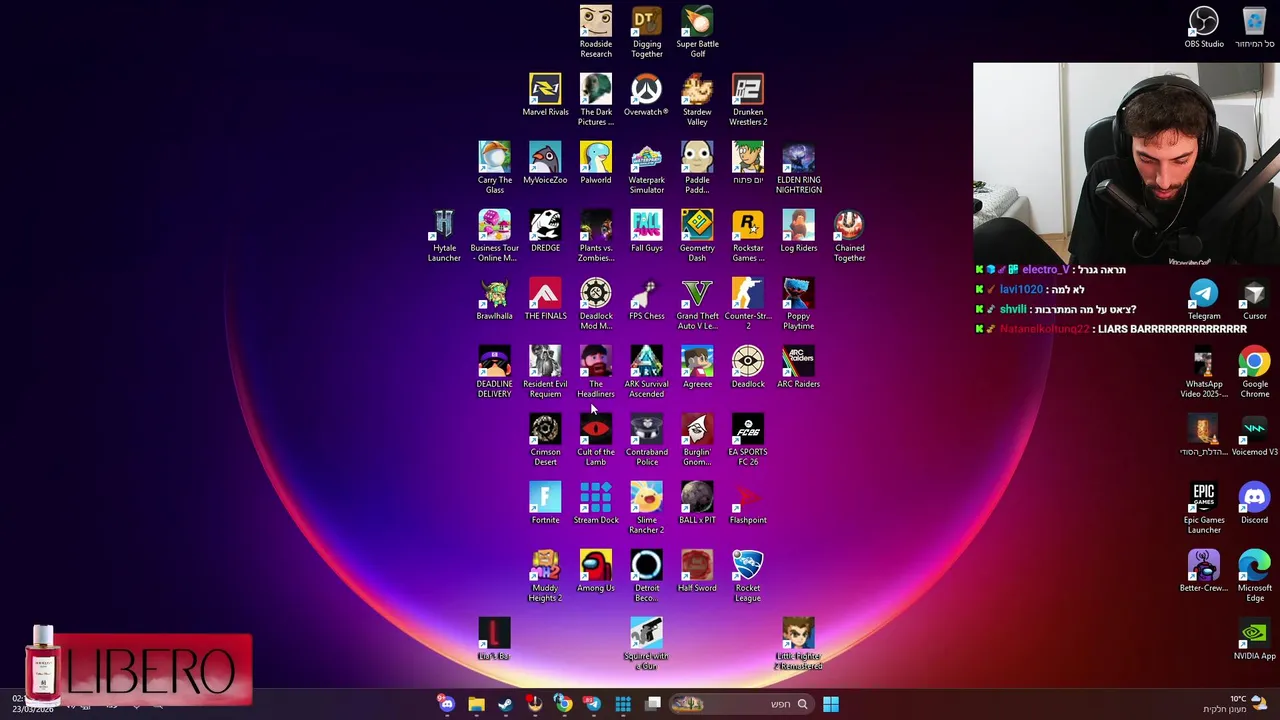Open the Fall Guys shortcut
Viewport: 1280px width, 720px height.
coord(646,231)
